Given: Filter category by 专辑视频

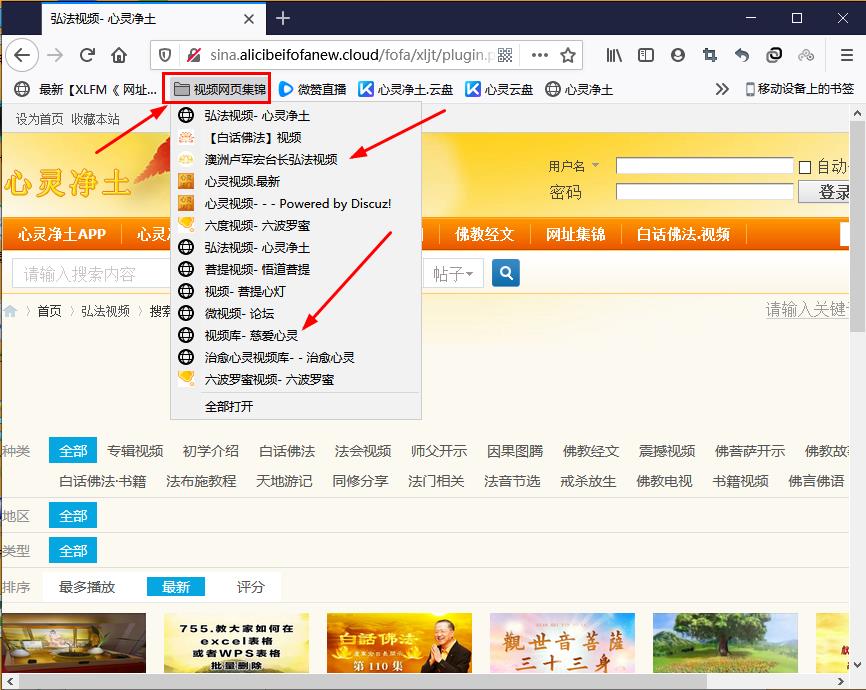Looking at the screenshot, I should tap(135, 451).
